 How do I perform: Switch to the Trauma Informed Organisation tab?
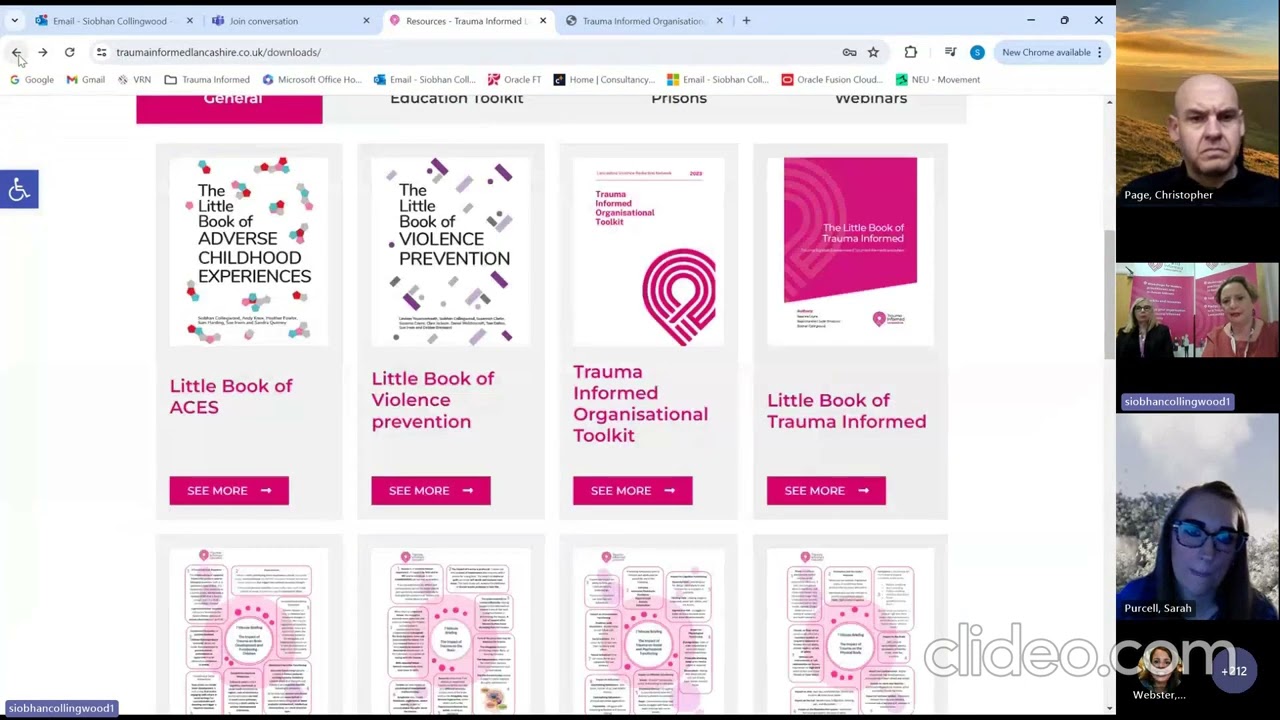tap(642, 21)
